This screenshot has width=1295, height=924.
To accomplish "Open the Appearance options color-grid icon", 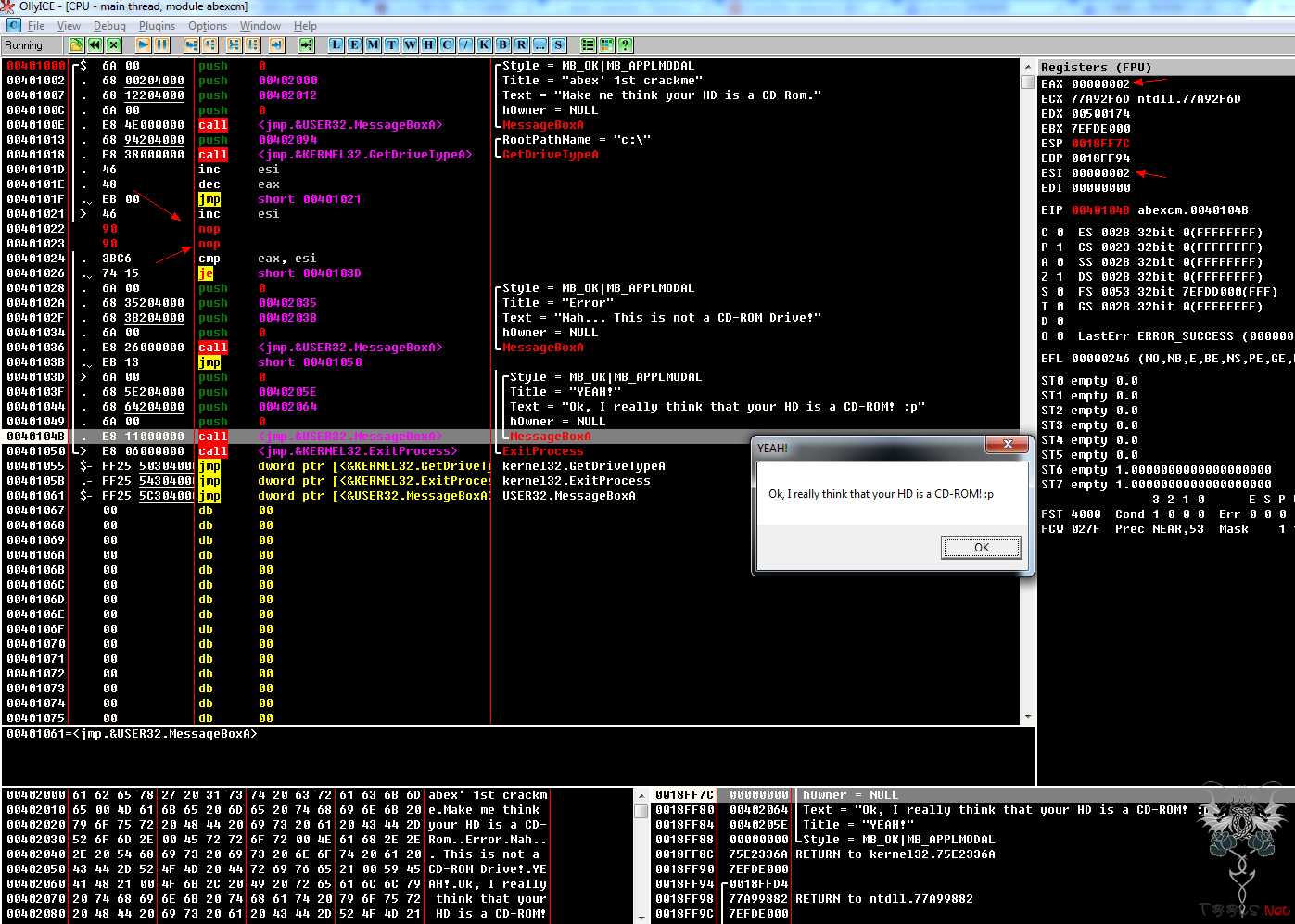I will (606, 44).
